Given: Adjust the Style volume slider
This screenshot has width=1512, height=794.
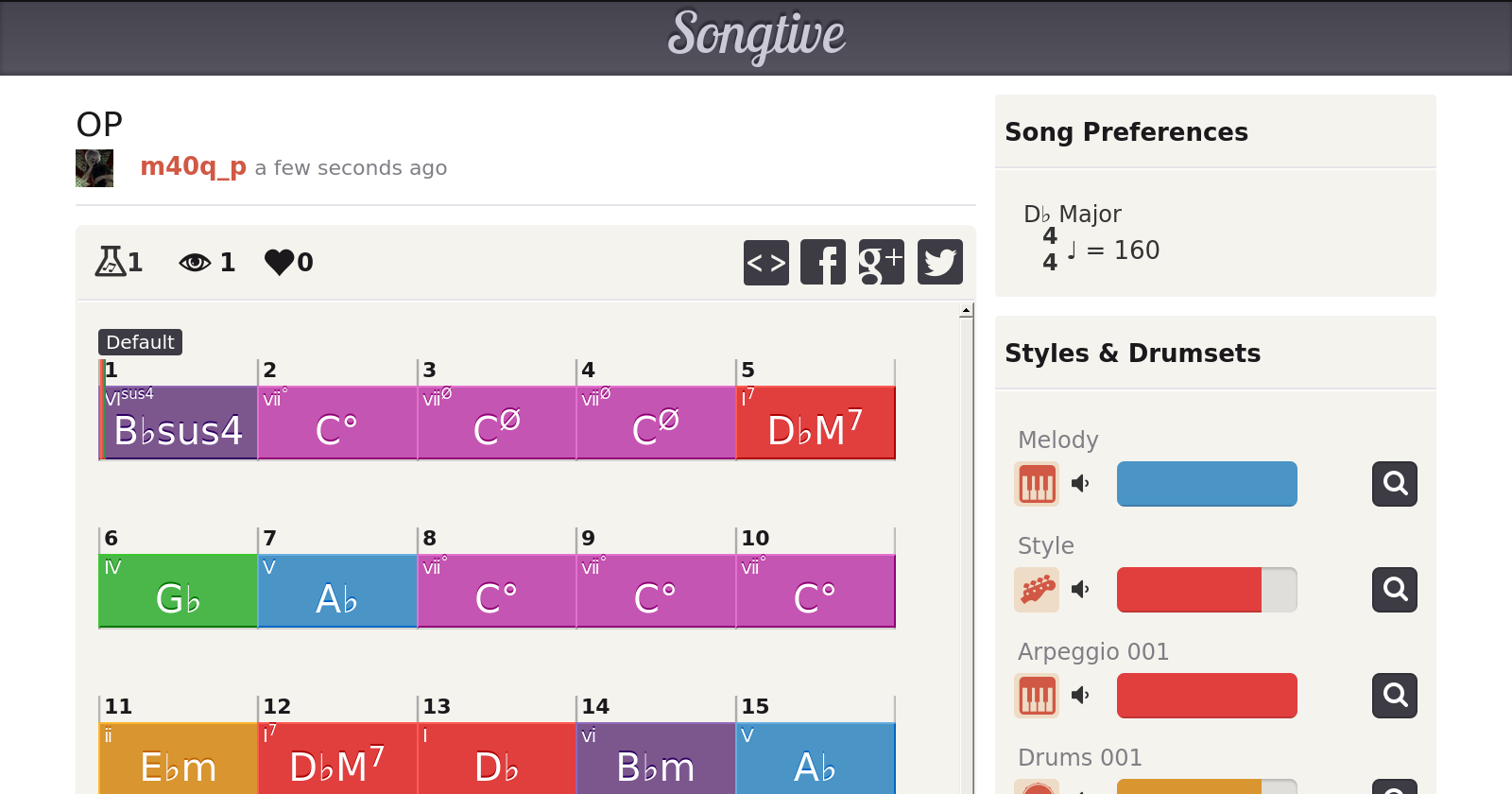Looking at the screenshot, I should tap(1207, 590).
